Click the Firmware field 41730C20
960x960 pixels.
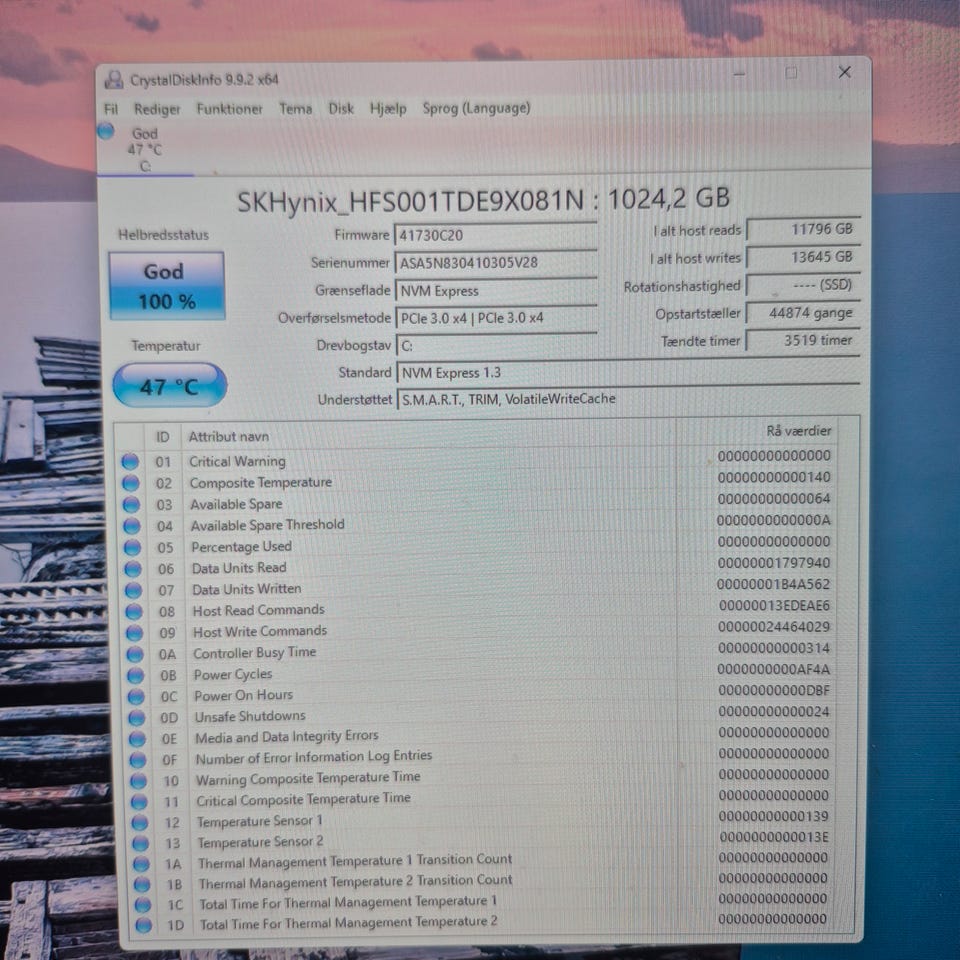coord(495,234)
